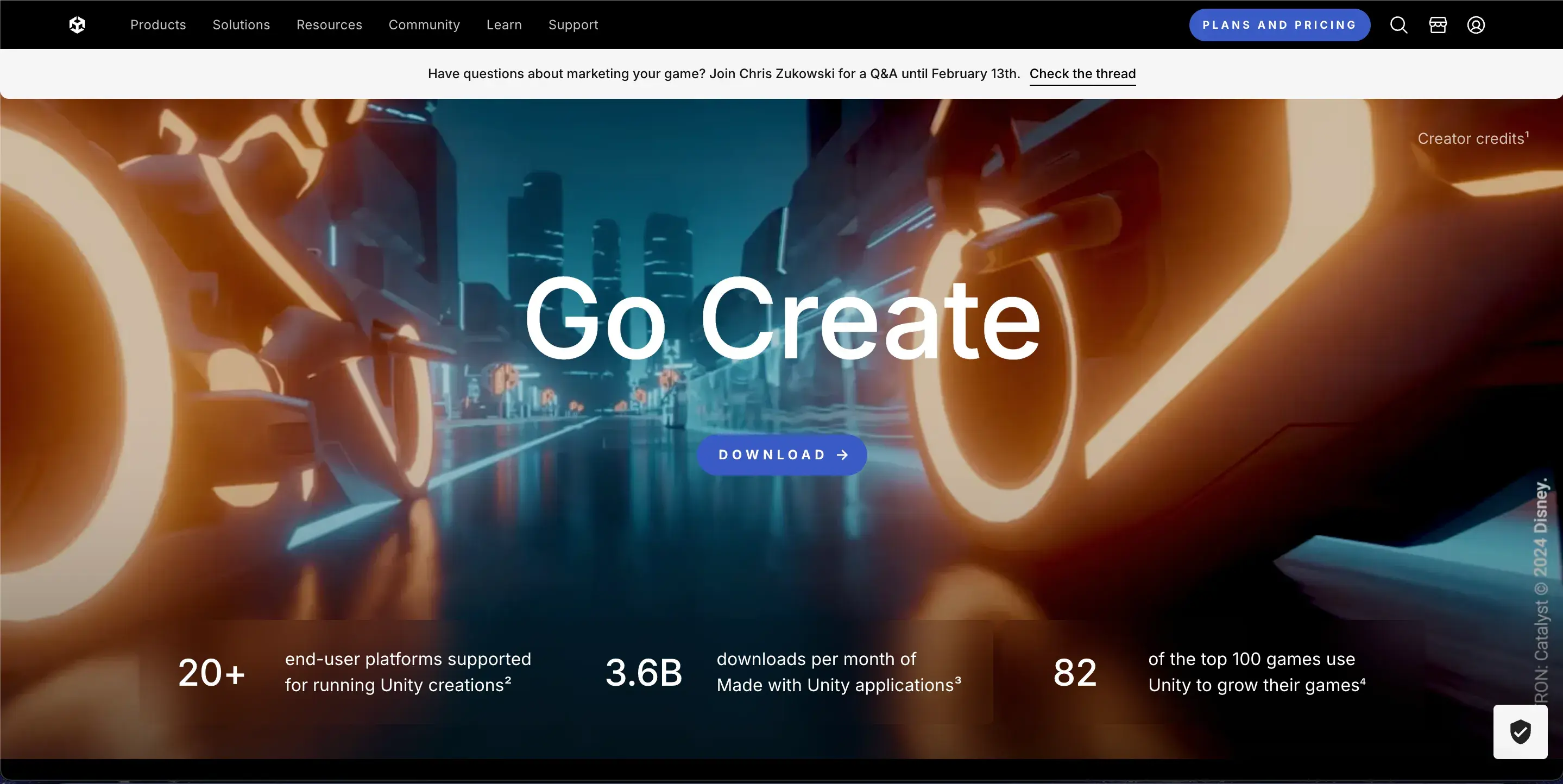Expand the Solutions navigation menu

[241, 25]
